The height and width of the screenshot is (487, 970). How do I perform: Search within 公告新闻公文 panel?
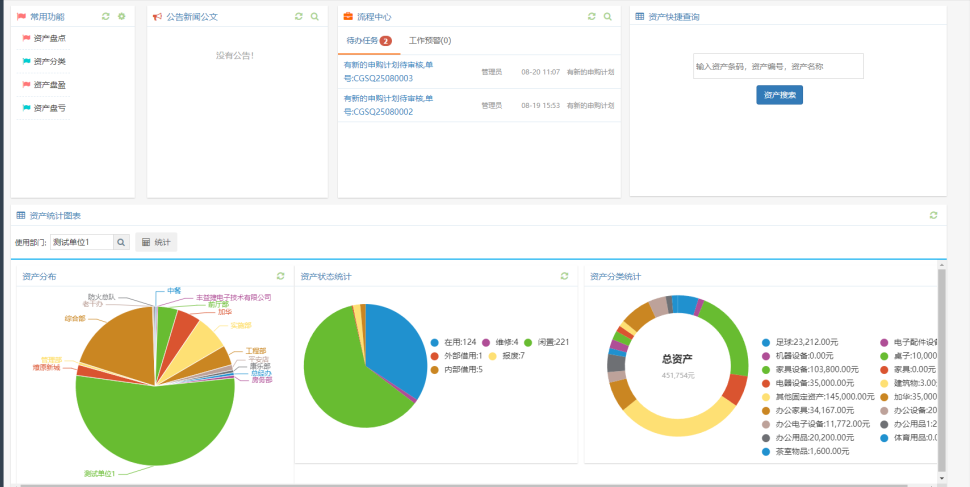click(314, 17)
